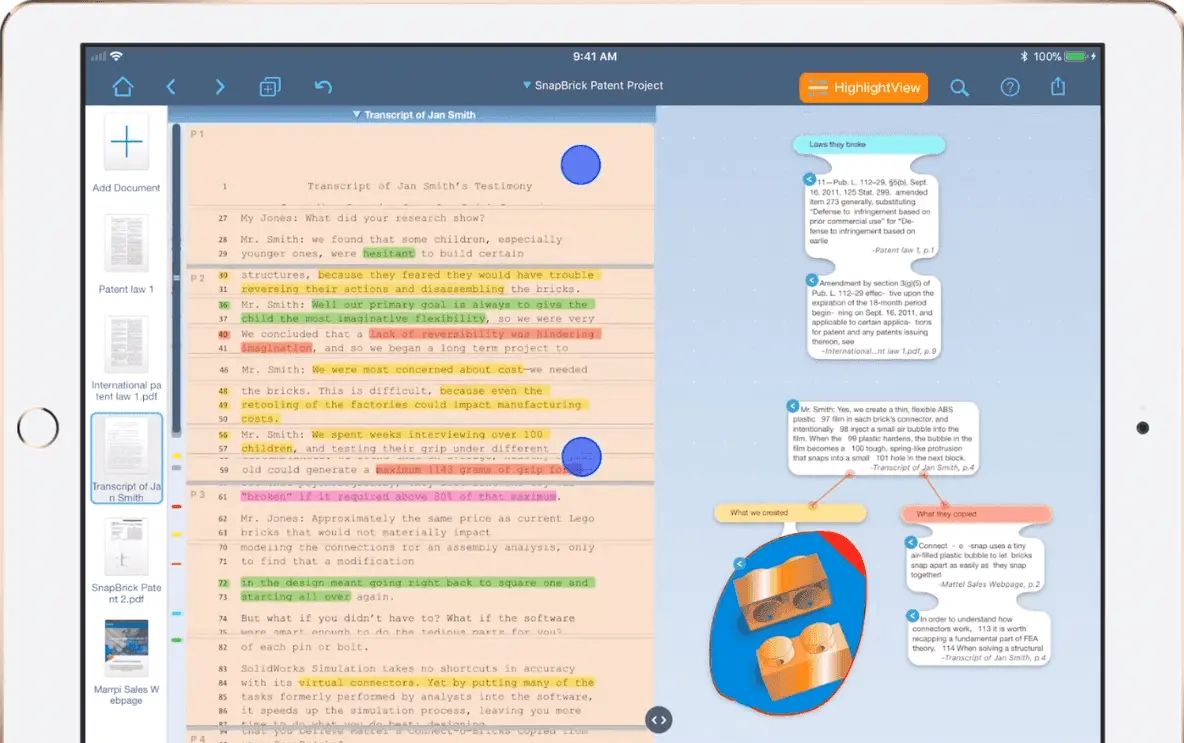Tap the Wi-Fi status icon

click(x=116, y=56)
